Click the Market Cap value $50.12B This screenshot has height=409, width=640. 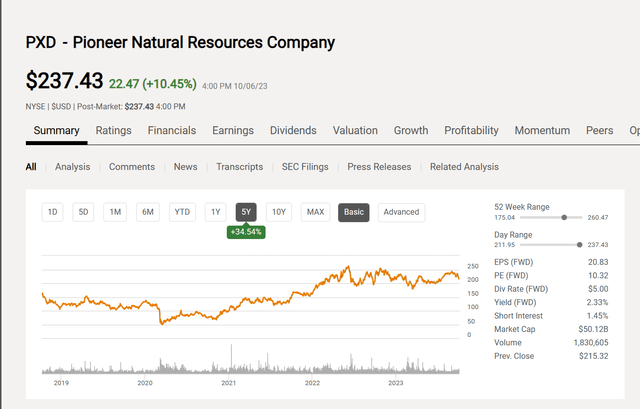click(x=593, y=329)
